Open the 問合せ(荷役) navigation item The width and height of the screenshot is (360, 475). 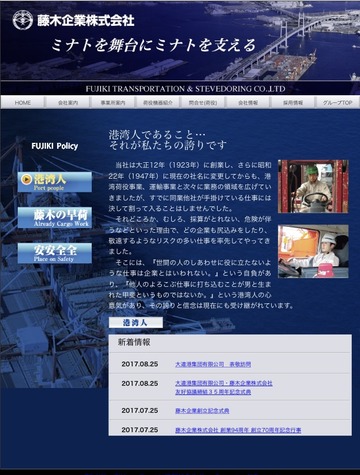coord(203,103)
